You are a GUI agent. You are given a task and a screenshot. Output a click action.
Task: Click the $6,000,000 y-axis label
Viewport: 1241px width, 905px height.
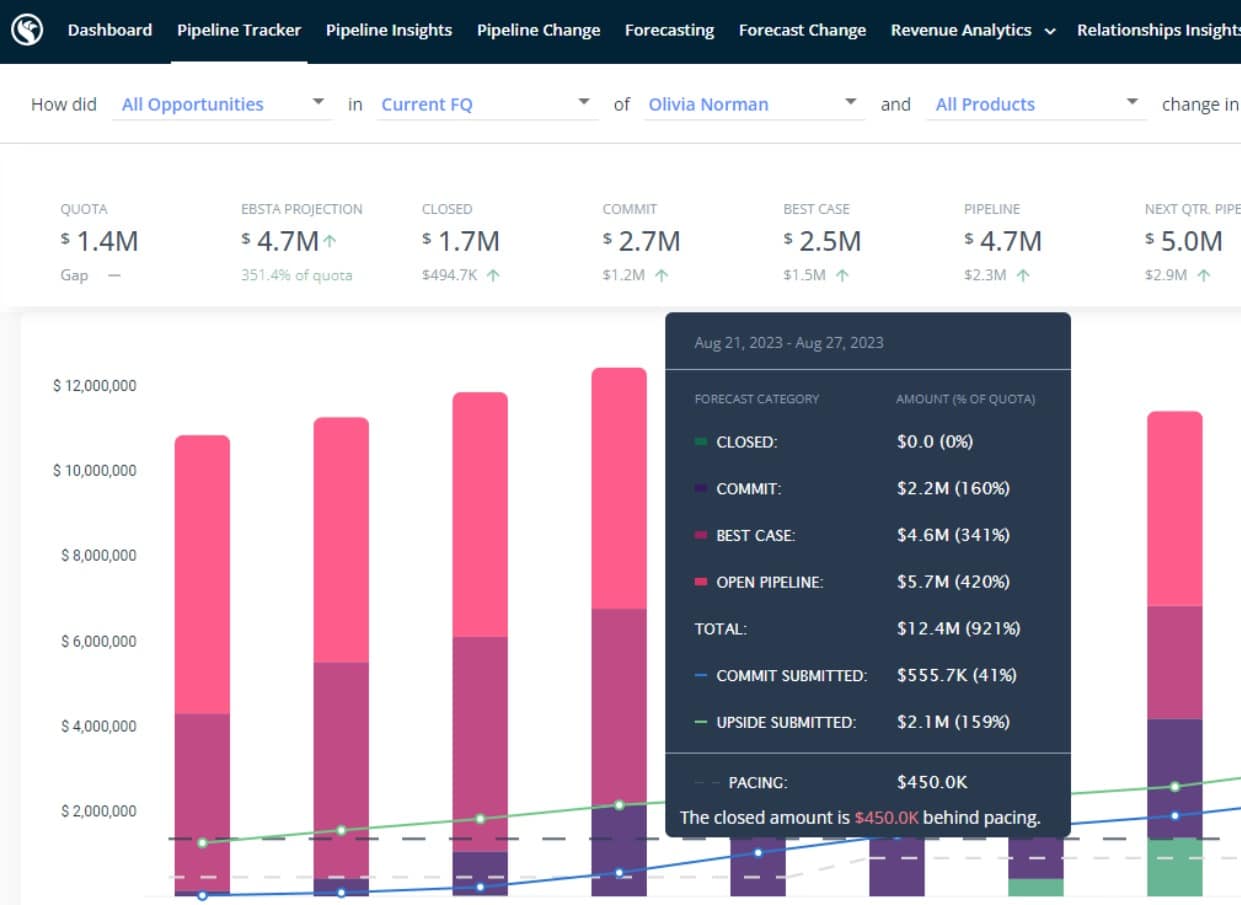pyautogui.click(x=98, y=641)
